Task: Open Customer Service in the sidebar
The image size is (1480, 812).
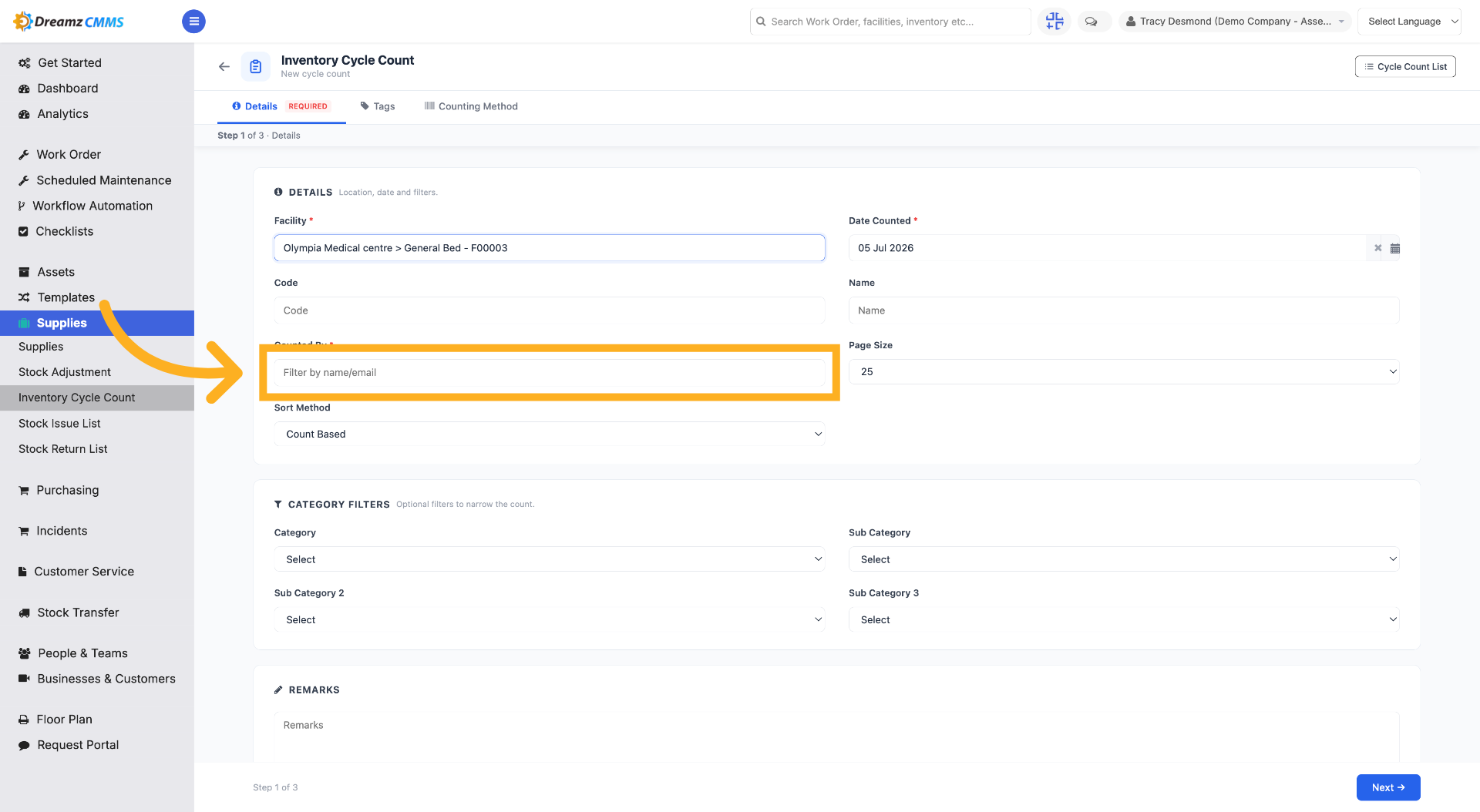Action: coord(84,572)
